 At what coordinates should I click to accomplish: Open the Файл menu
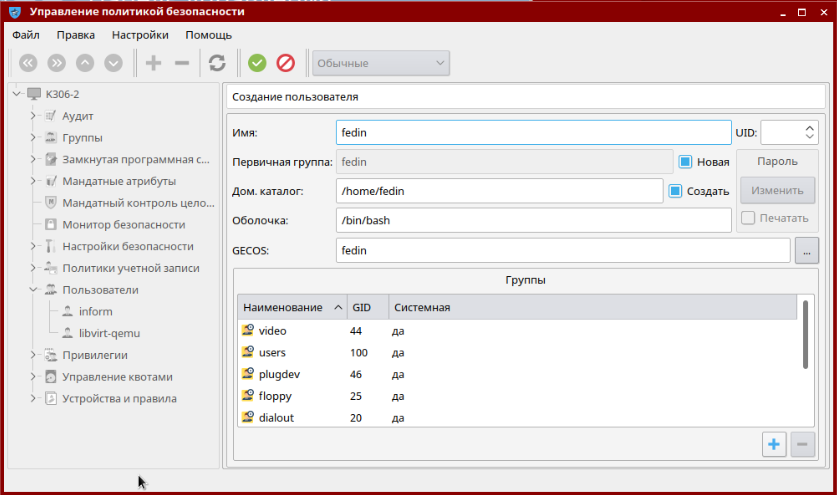[x=26, y=35]
